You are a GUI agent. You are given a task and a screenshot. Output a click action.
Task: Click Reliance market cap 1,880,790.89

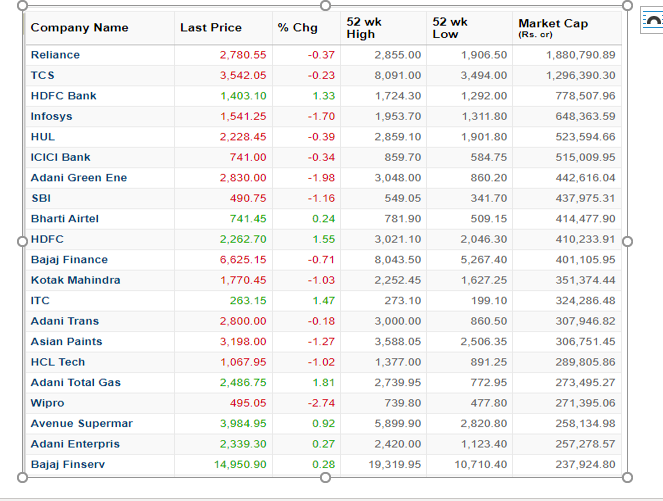(581, 55)
